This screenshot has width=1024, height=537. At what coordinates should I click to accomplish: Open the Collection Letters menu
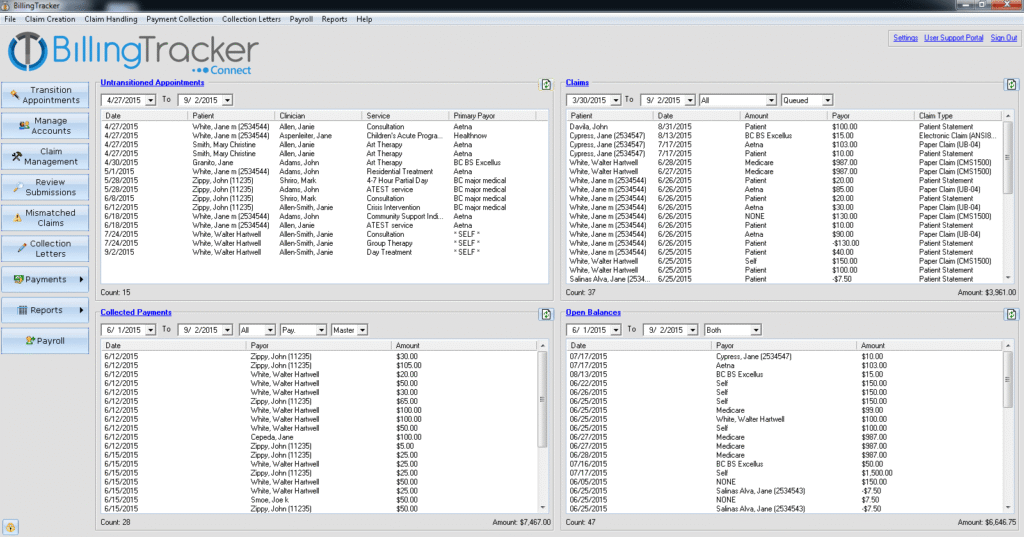click(251, 19)
